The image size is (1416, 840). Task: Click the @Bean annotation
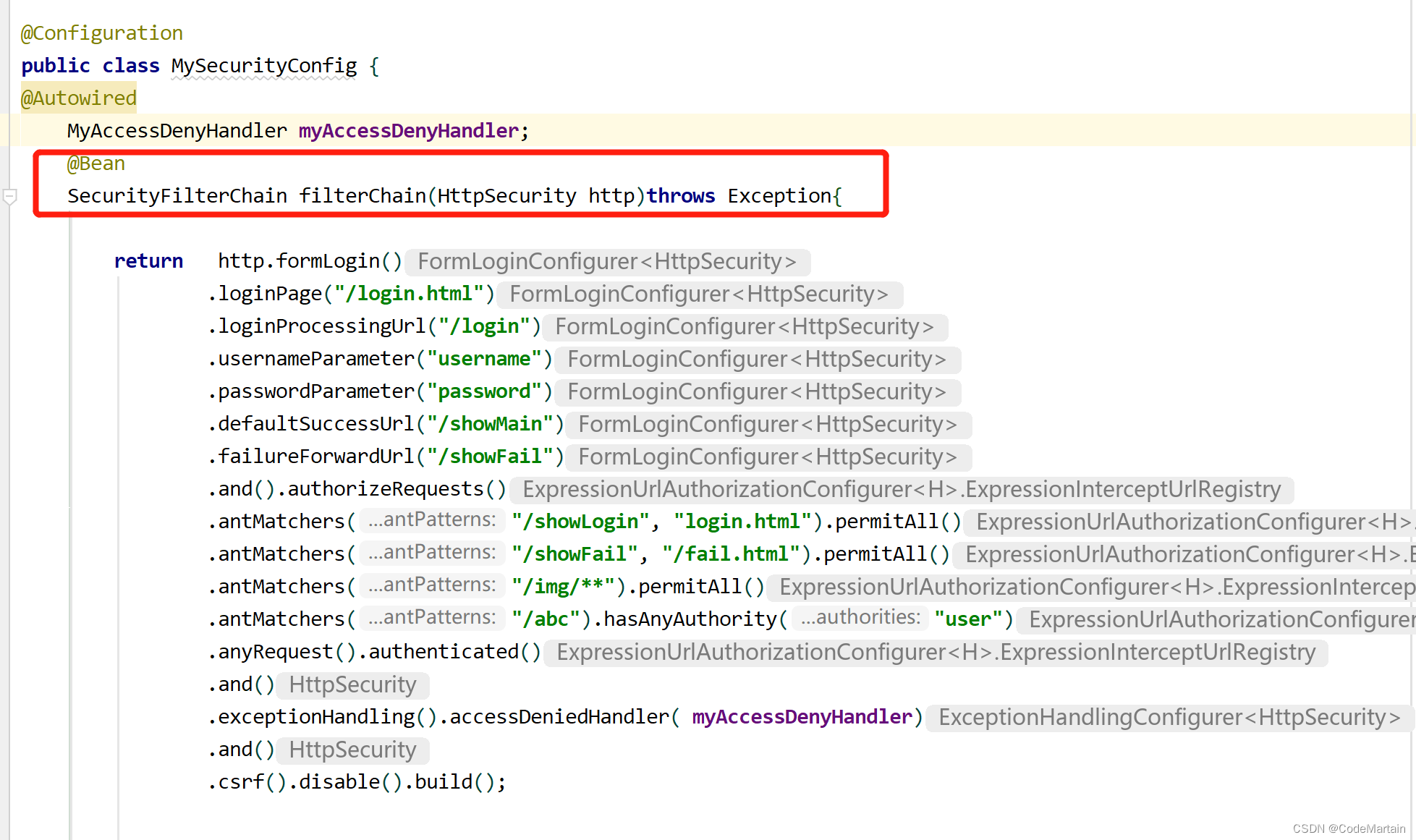click(96, 164)
